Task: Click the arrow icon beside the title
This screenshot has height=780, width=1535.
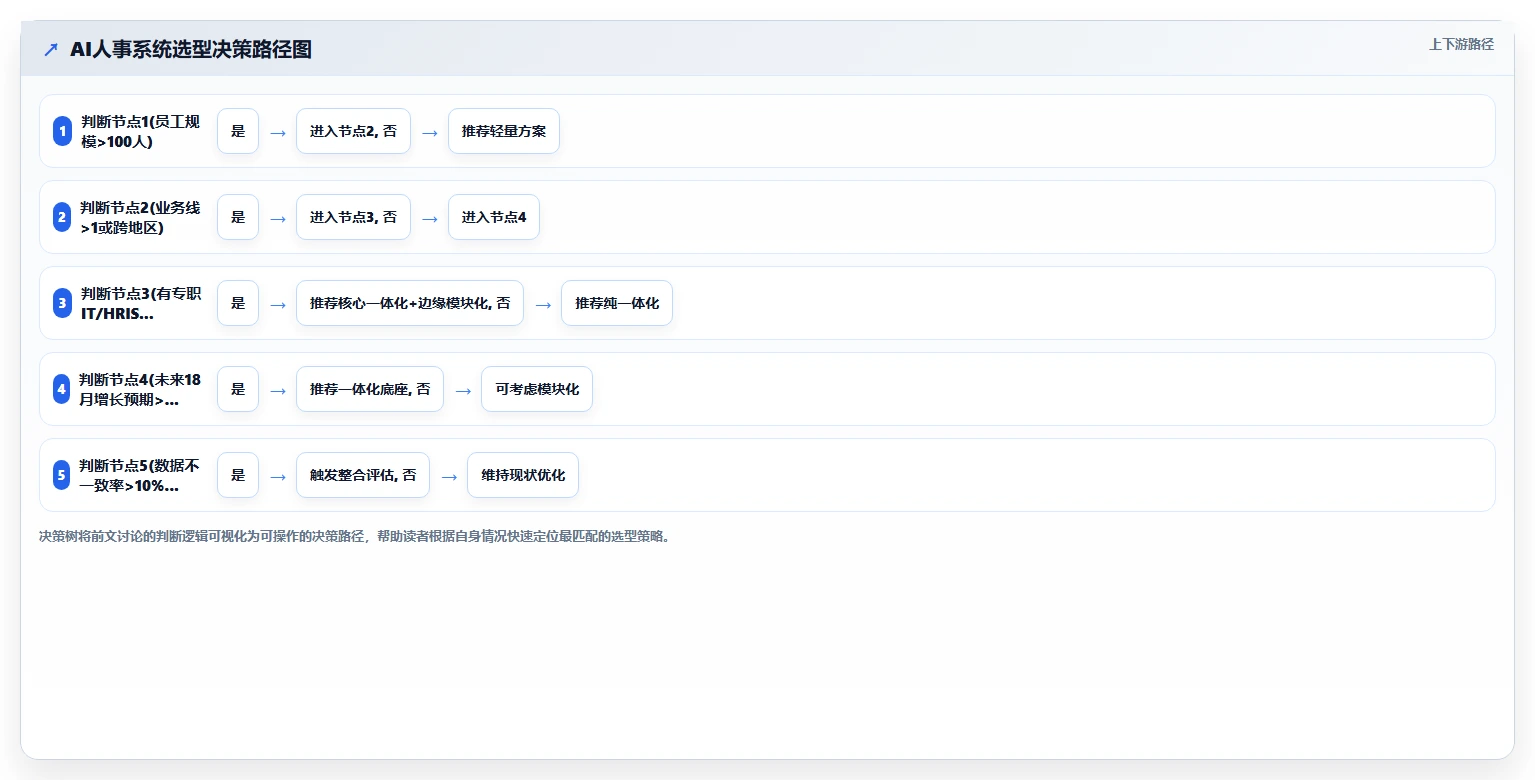Action: point(51,49)
